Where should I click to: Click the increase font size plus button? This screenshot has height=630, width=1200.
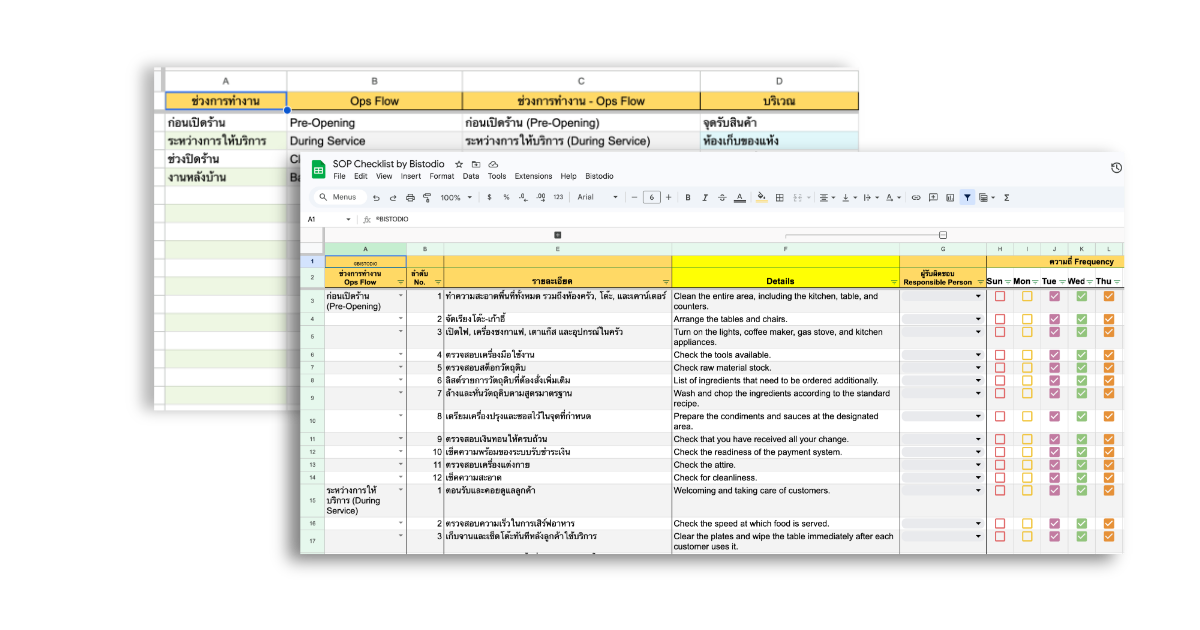coord(670,198)
